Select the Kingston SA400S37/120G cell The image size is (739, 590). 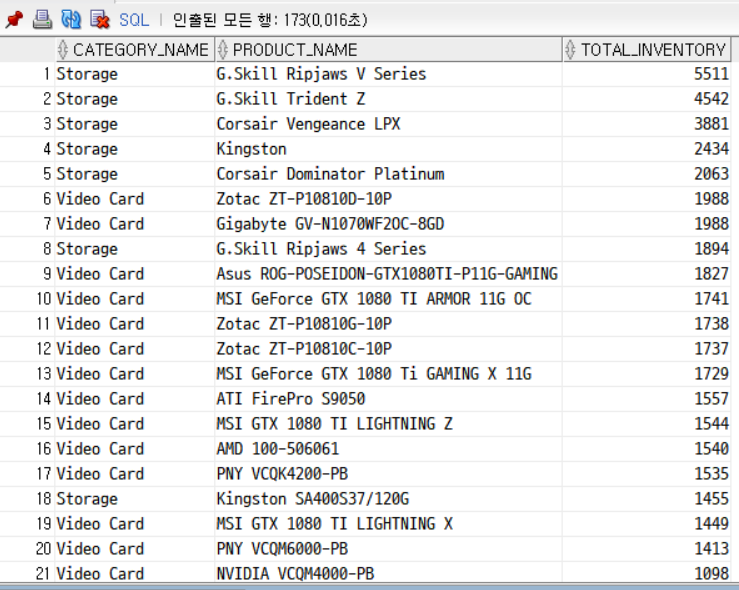point(388,499)
